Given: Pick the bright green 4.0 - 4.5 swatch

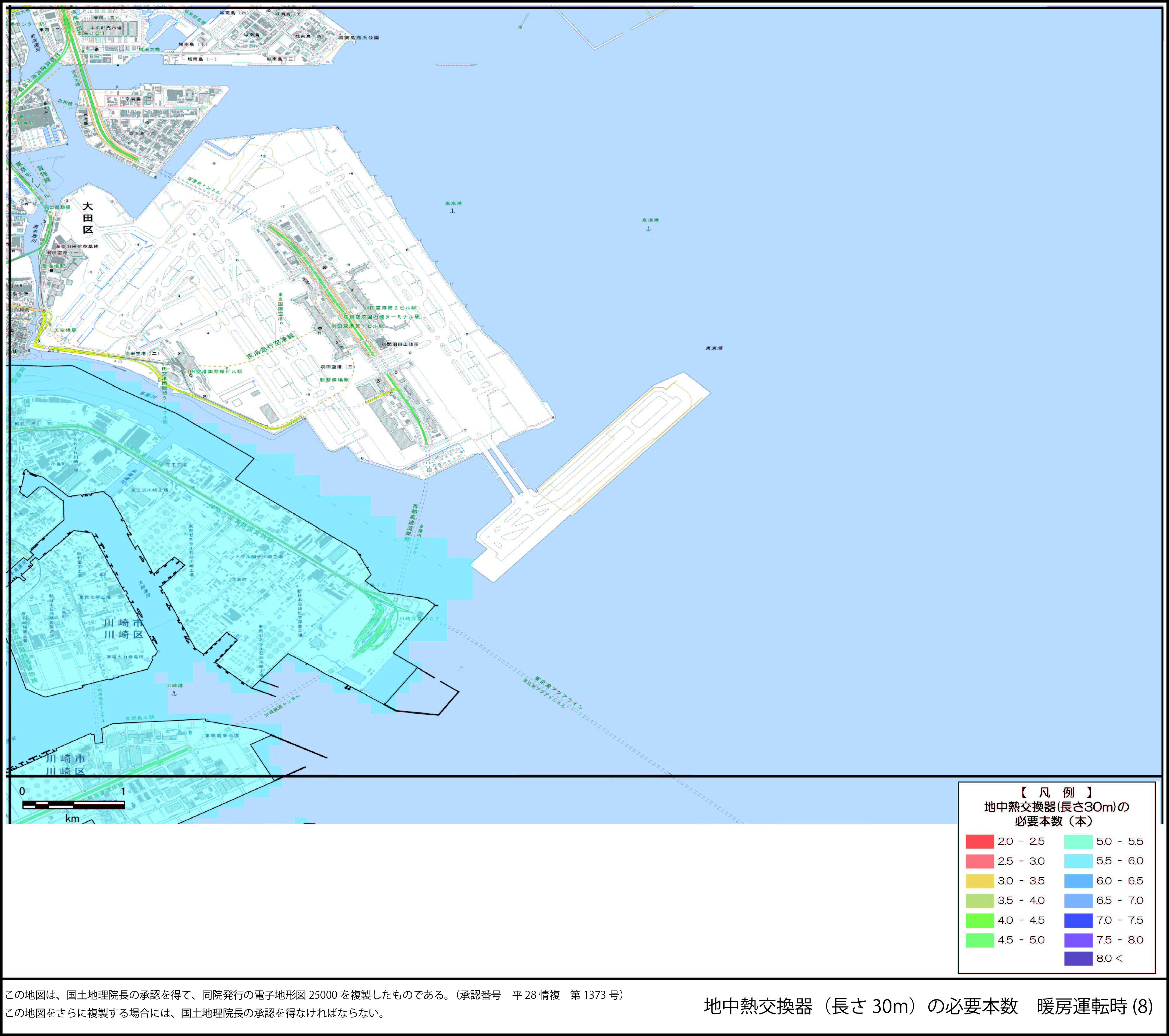Looking at the screenshot, I should point(979,920).
